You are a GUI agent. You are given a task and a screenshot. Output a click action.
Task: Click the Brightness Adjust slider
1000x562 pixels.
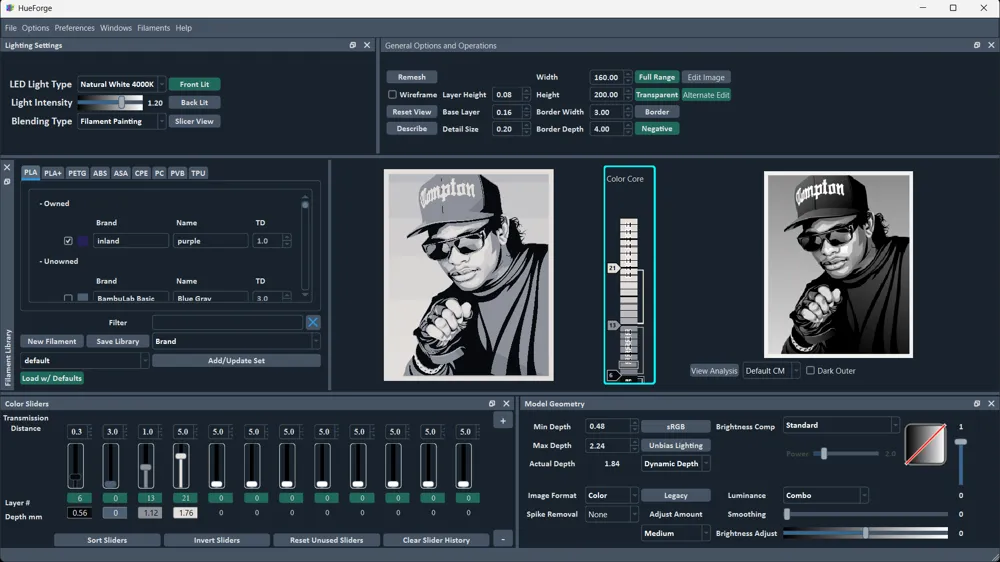point(865,533)
